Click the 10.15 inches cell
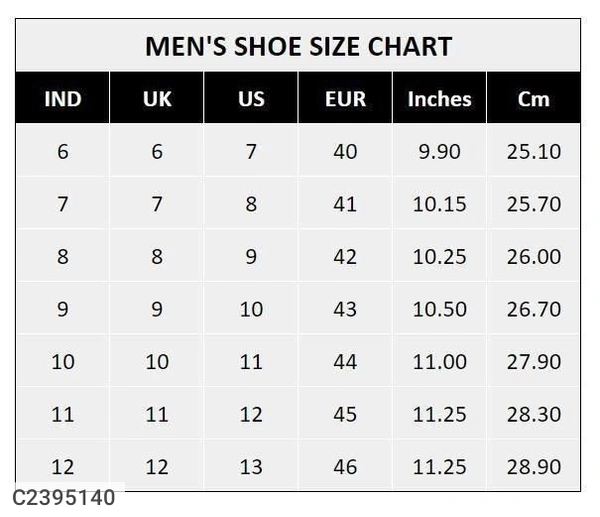The height and width of the screenshot is (517, 600). 439,204
